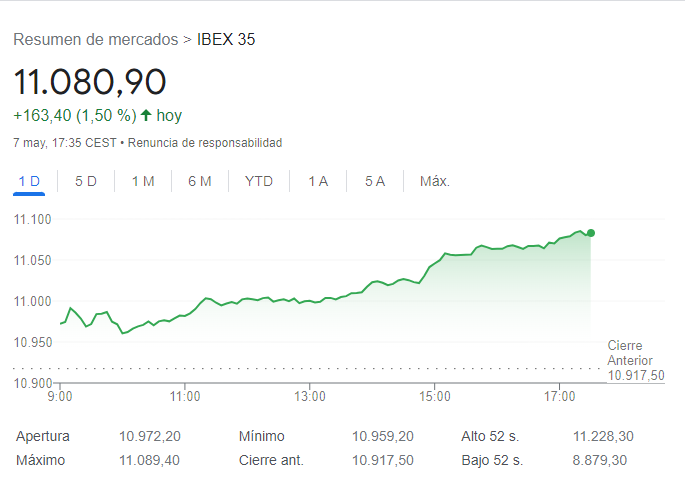Click the green upward arrow icon

coord(146,115)
